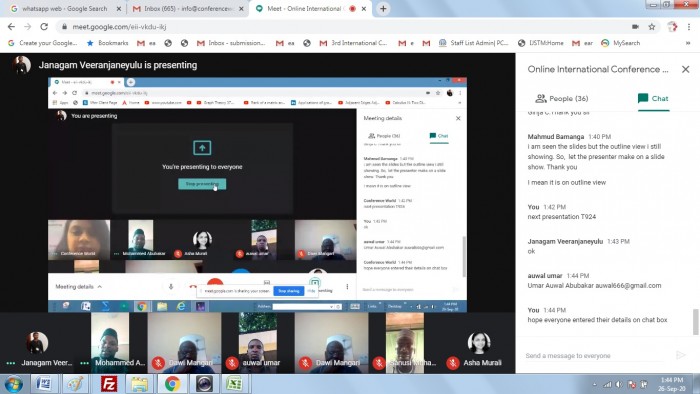Select Asha Murali's participant tile
Image resolution: width=700 pixels, height=394 pixels.
coord(479,343)
